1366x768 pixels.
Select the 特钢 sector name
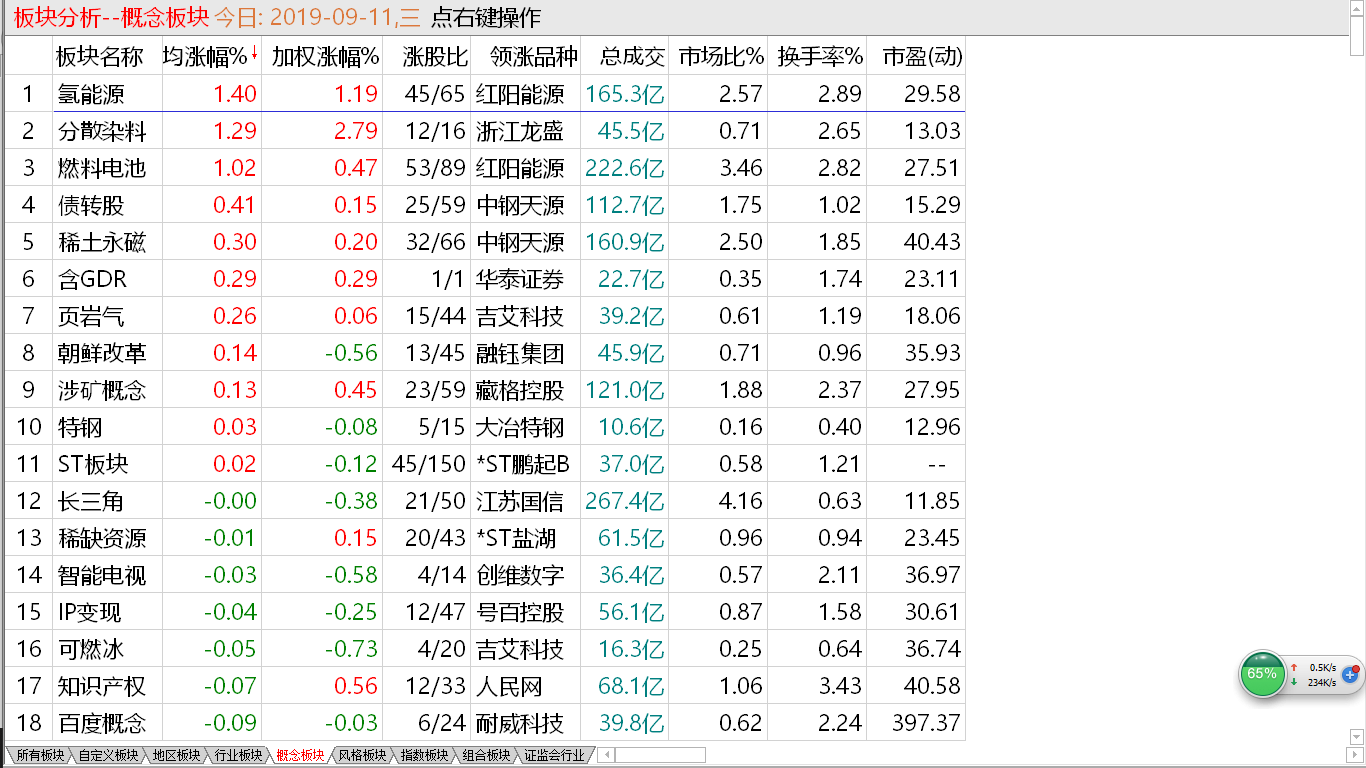click(79, 427)
